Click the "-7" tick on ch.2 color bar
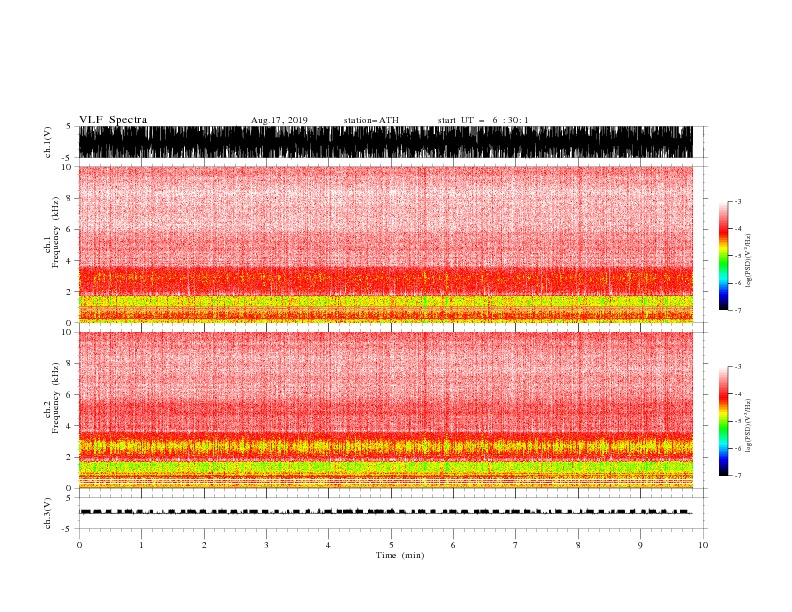Screen dimensions: 792x612 point(737,476)
